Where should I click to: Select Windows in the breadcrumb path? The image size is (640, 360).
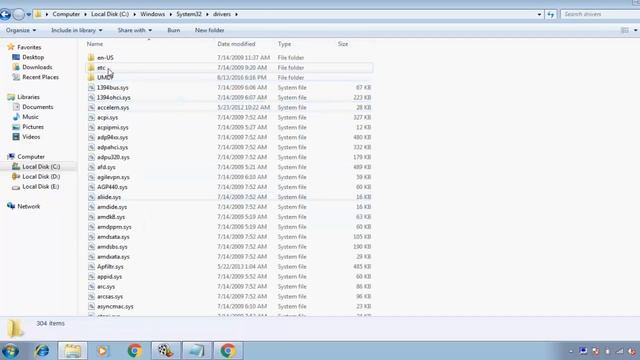[x=152, y=14]
